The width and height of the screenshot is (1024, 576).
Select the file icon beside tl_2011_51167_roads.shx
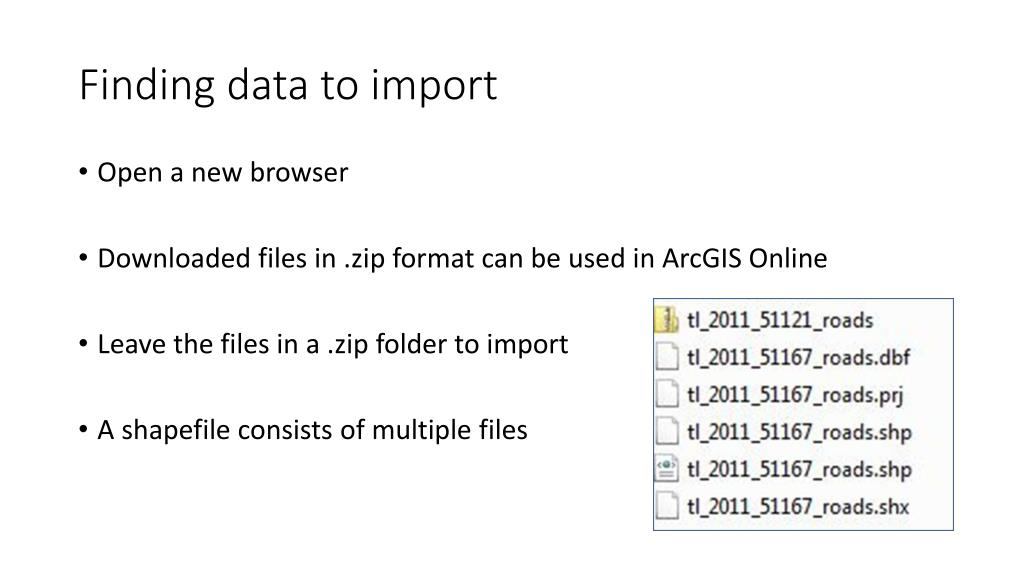(666, 506)
